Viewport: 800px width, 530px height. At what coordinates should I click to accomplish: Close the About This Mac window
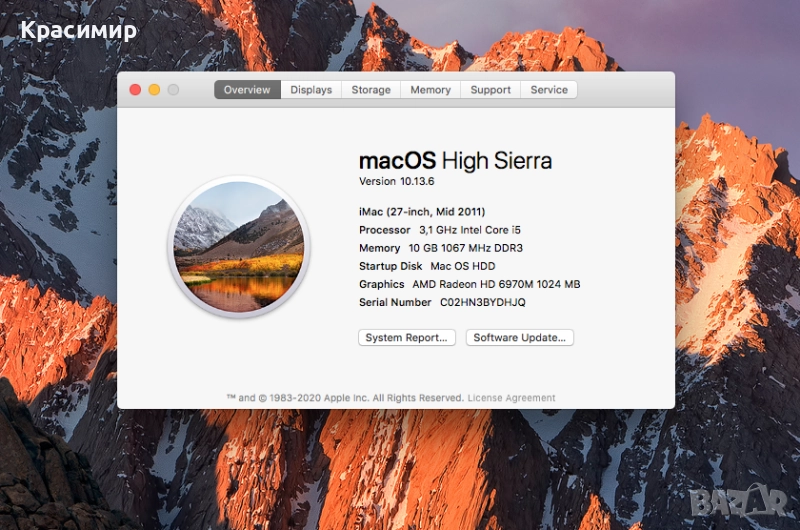pyautogui.click(x=135, y=90)
